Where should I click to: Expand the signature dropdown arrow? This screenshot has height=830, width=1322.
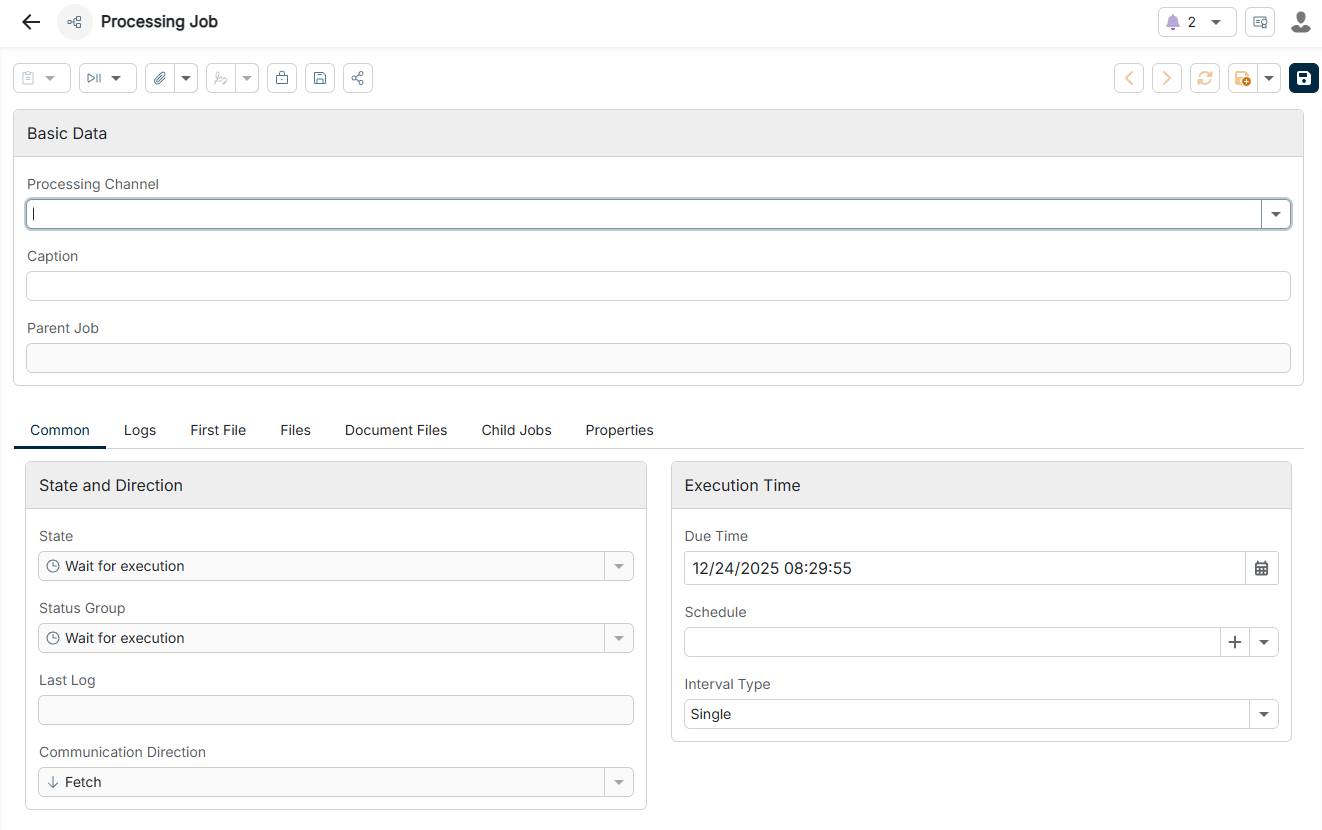247,78
